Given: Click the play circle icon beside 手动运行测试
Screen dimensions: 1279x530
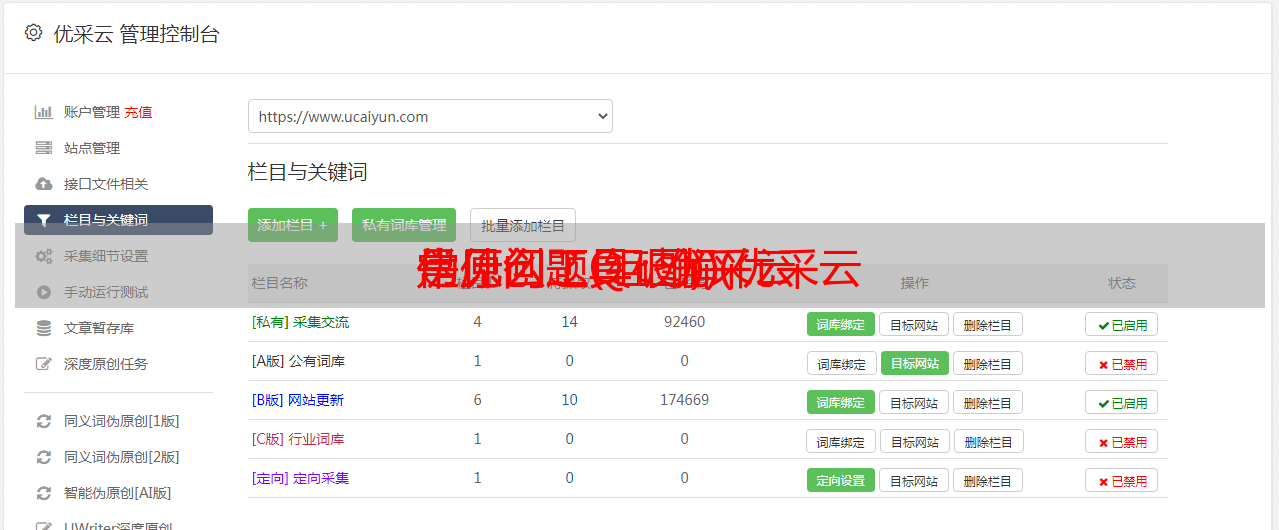Looking at the screenshot, I should (43, 292).
